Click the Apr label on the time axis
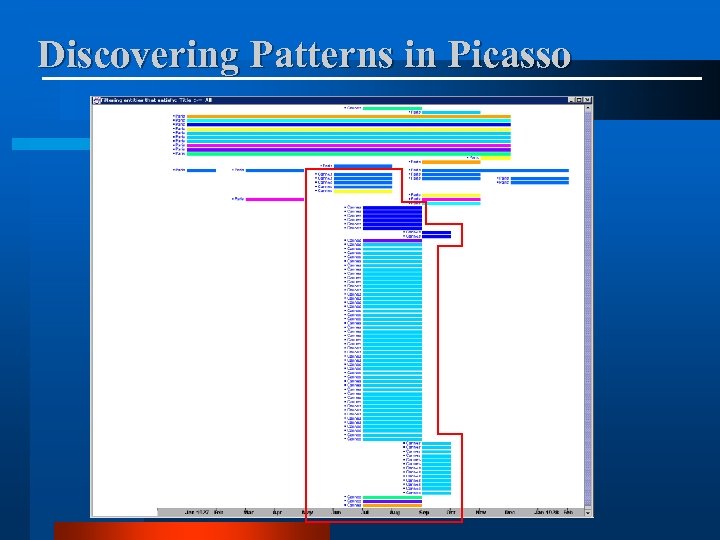The image size is (720, 540). [277, 512]
